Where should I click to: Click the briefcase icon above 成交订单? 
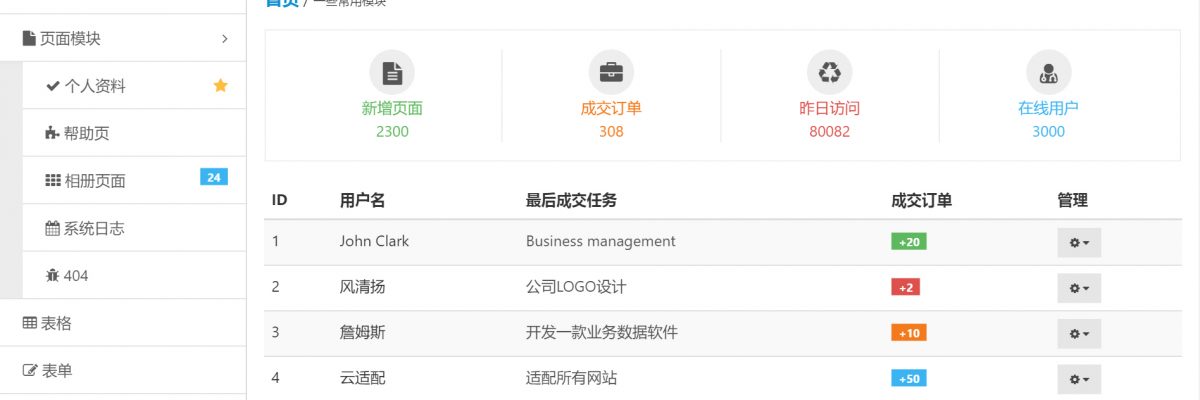tap(611, 72)
